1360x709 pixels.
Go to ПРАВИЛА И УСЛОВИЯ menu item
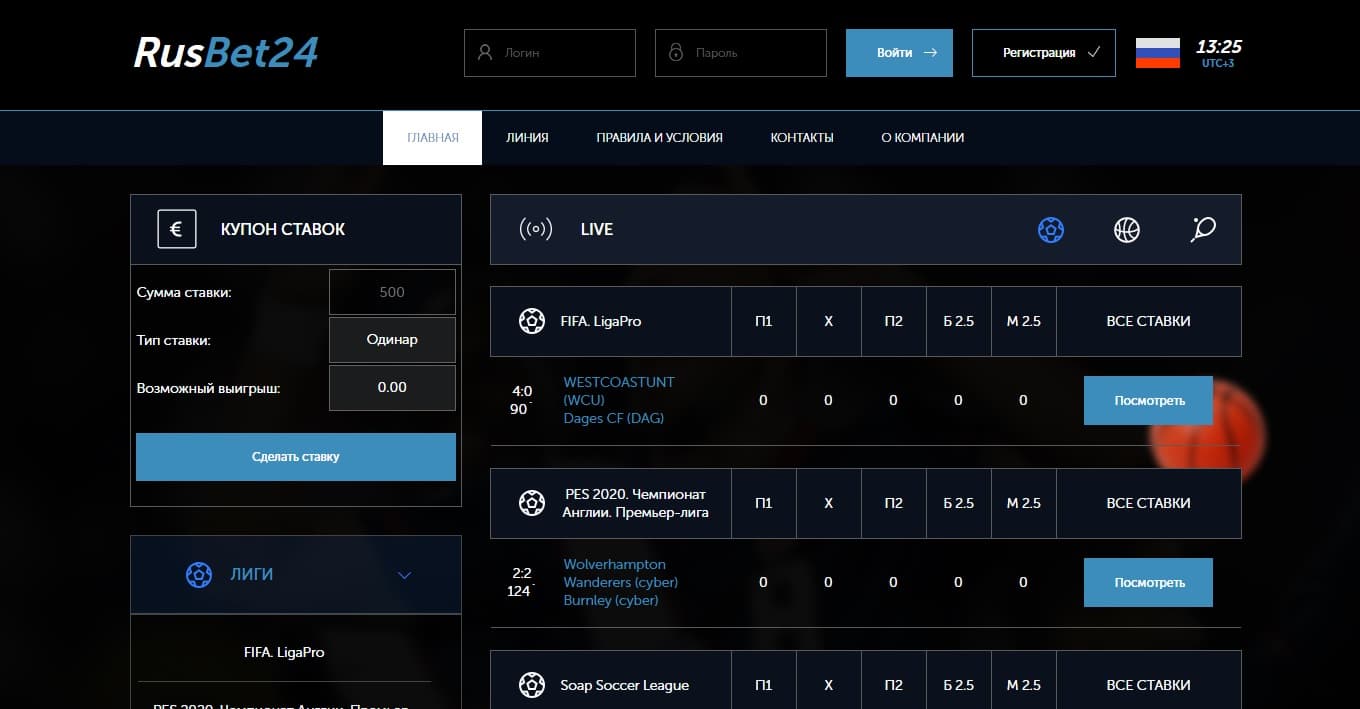point(659,138)
